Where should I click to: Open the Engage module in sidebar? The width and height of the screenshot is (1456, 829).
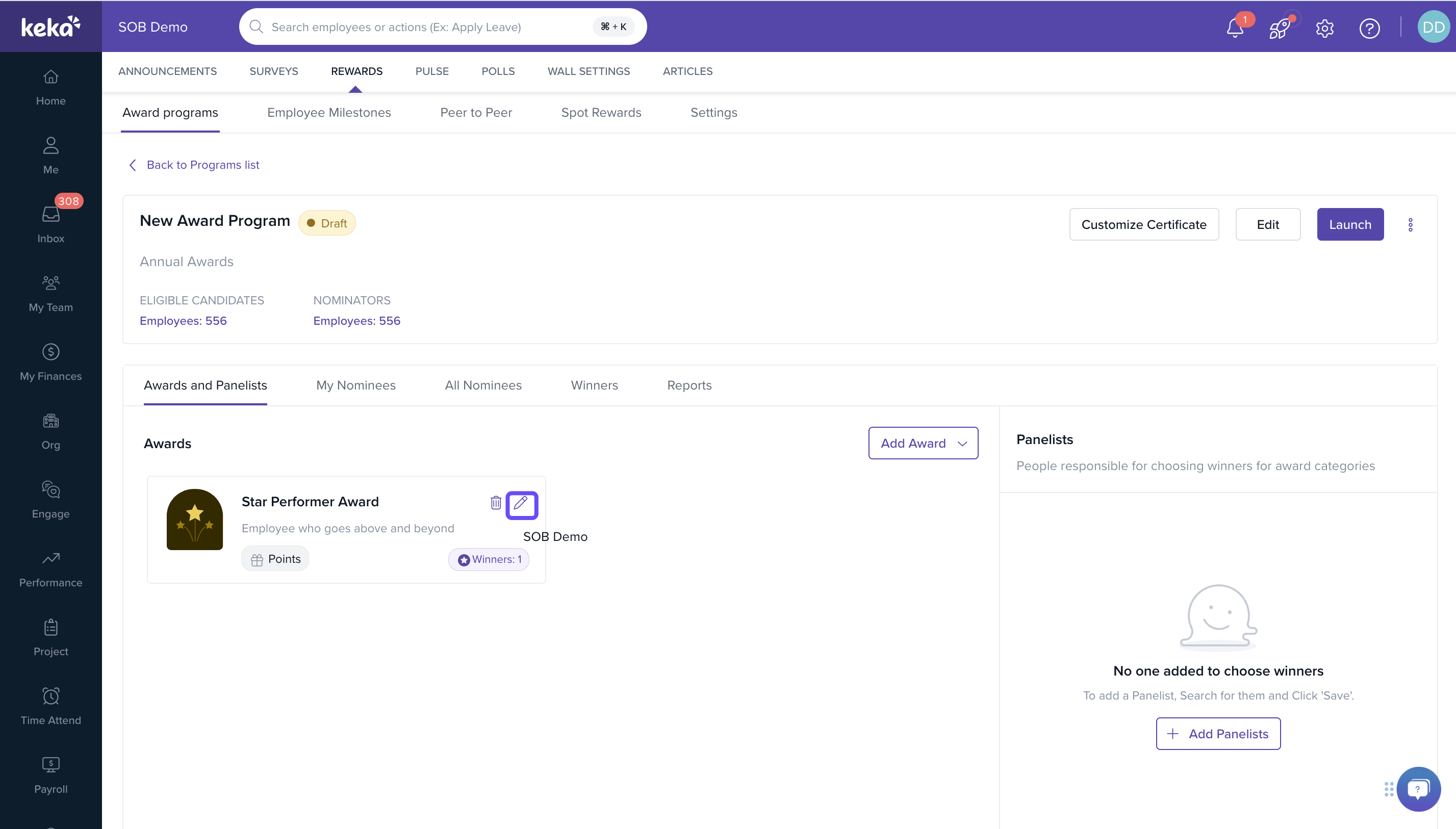coord(50,500)
